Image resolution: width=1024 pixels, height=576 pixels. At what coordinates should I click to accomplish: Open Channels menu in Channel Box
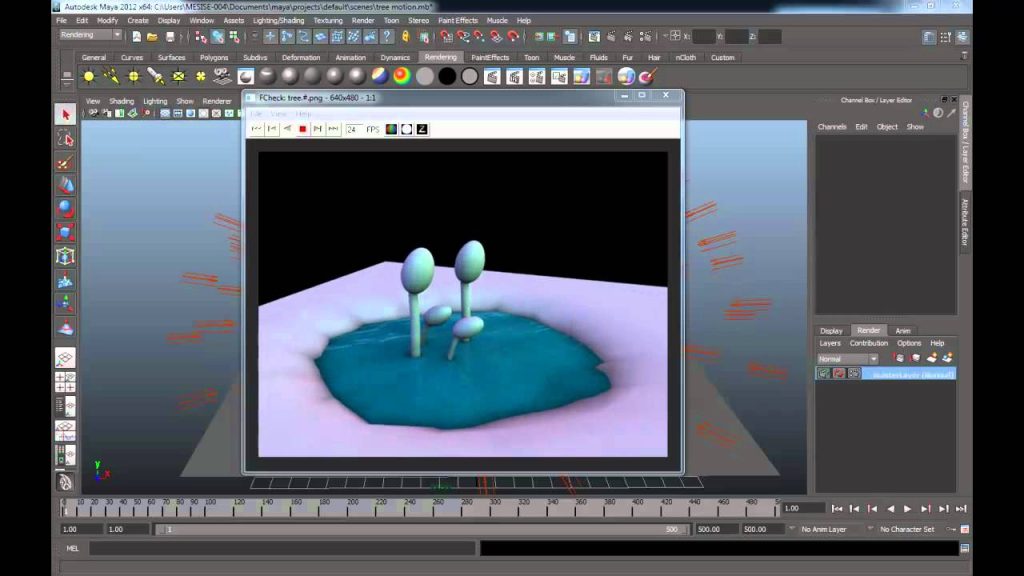(x=831, y=127)
